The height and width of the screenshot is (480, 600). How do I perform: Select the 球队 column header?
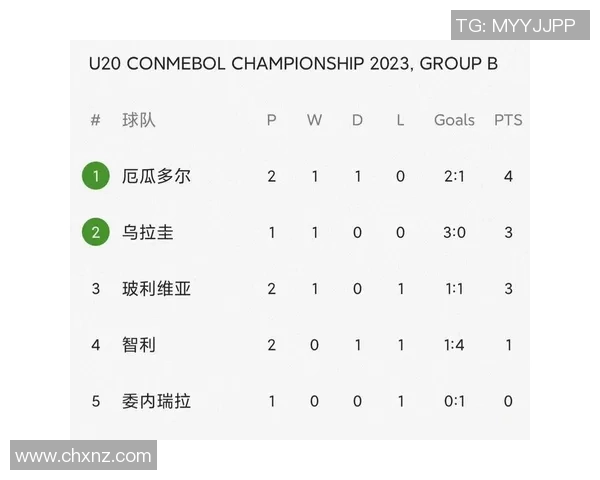(x=139, y=120)
